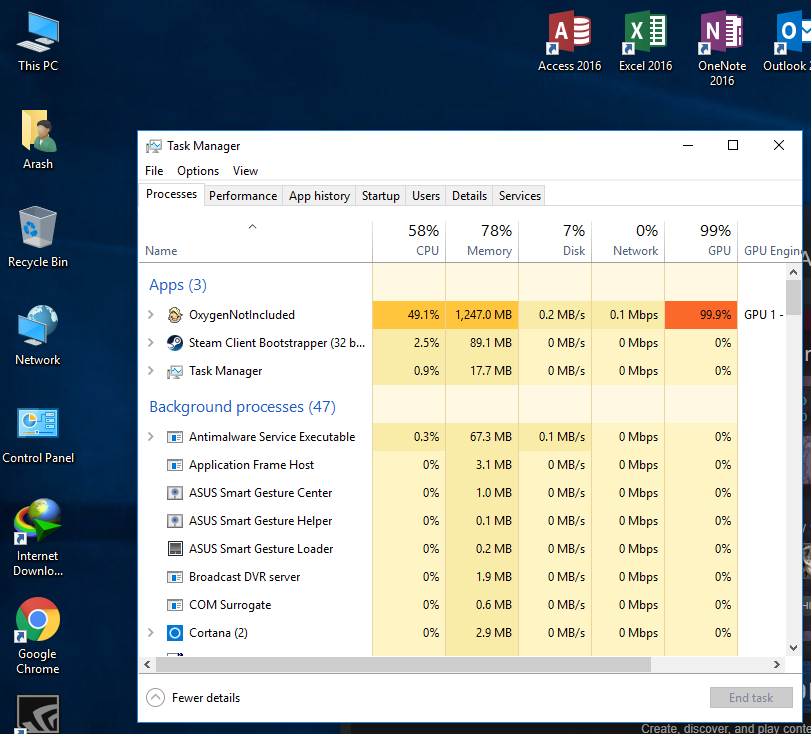Click the OxygenNotIncluded process icon
This screenshot has height=734, width=811.
(174, 315)
